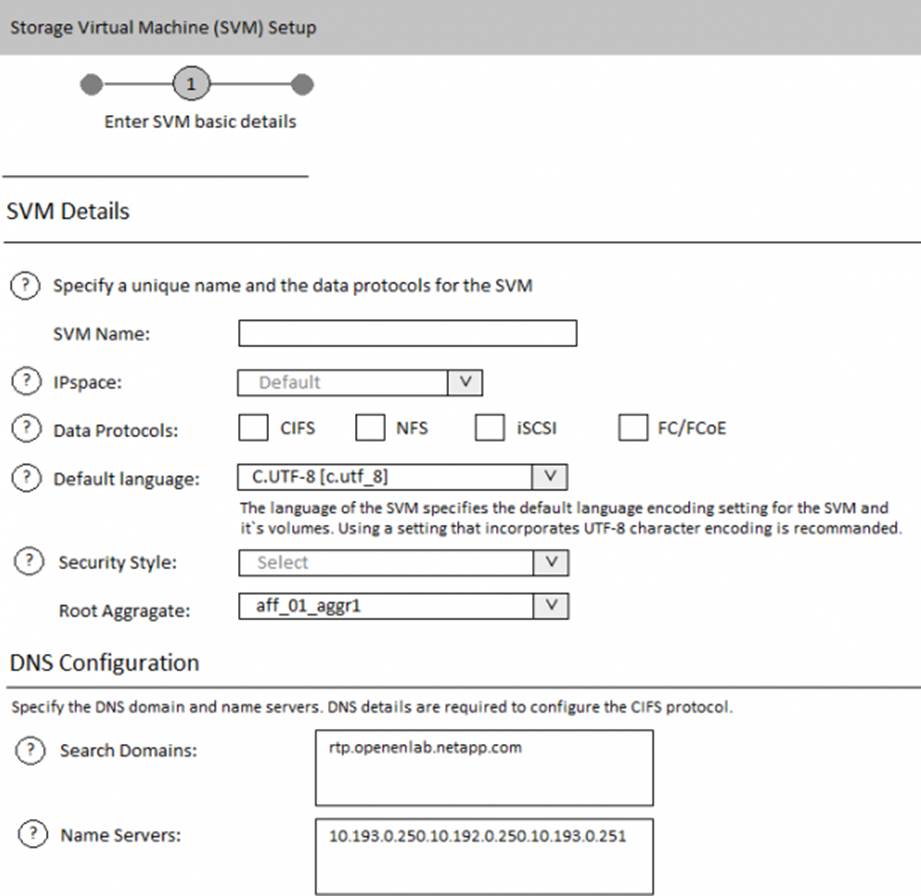Image resolution: width=921 pixels, height=896 pixels.
Task: Click step 1 circle in wizard
Action: point(191,85)
